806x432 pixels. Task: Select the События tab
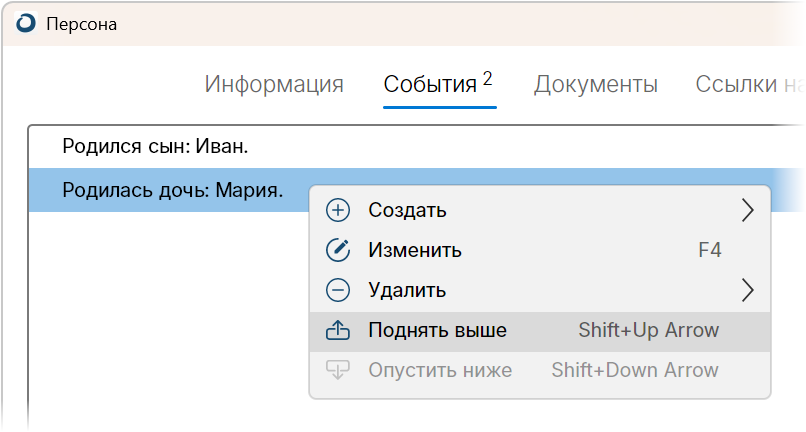point(438,84)
